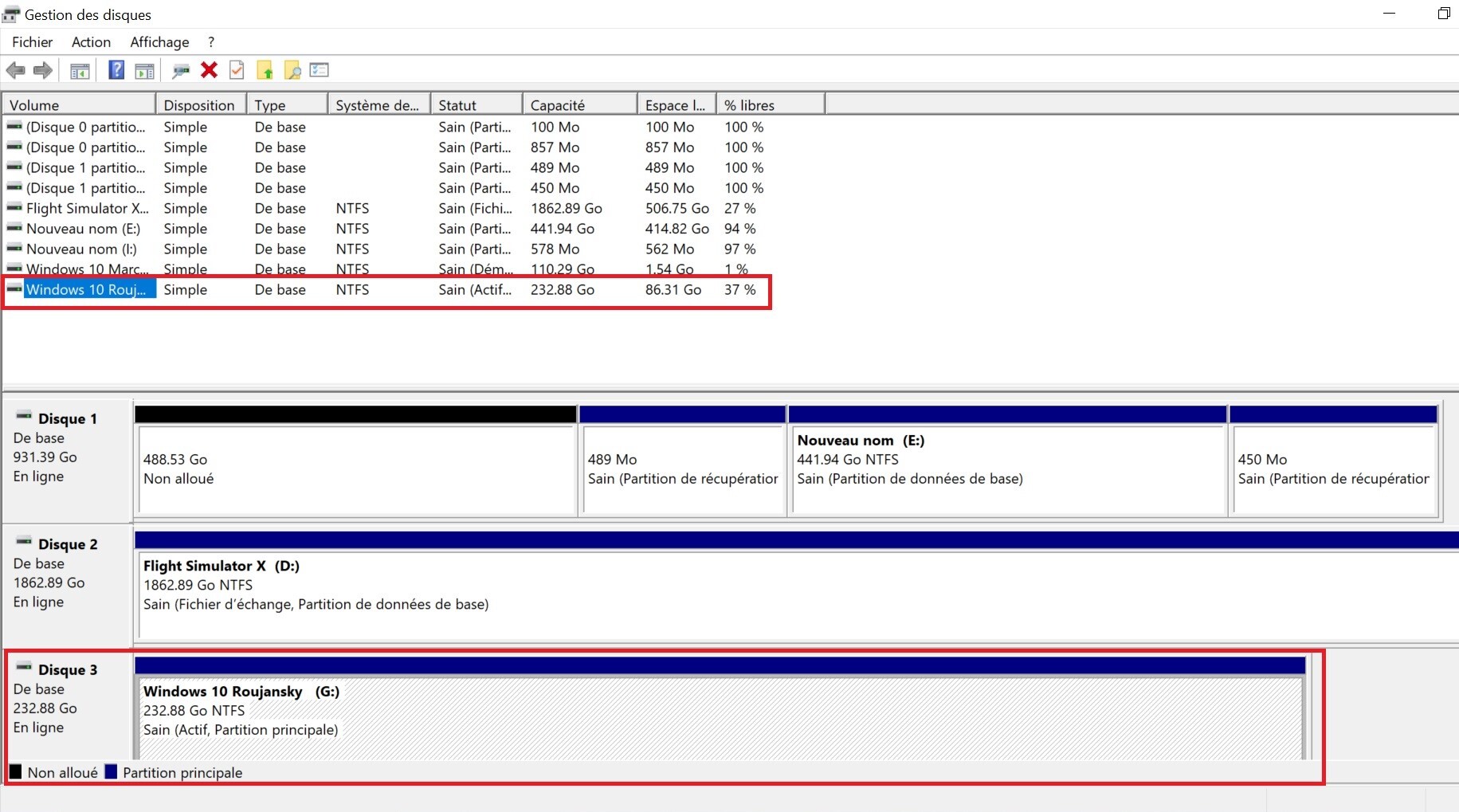The width and height of the screenshot is (1459, 812).
Task: Select the Windows 10 Marc... volume name
Action: (87, 269)
